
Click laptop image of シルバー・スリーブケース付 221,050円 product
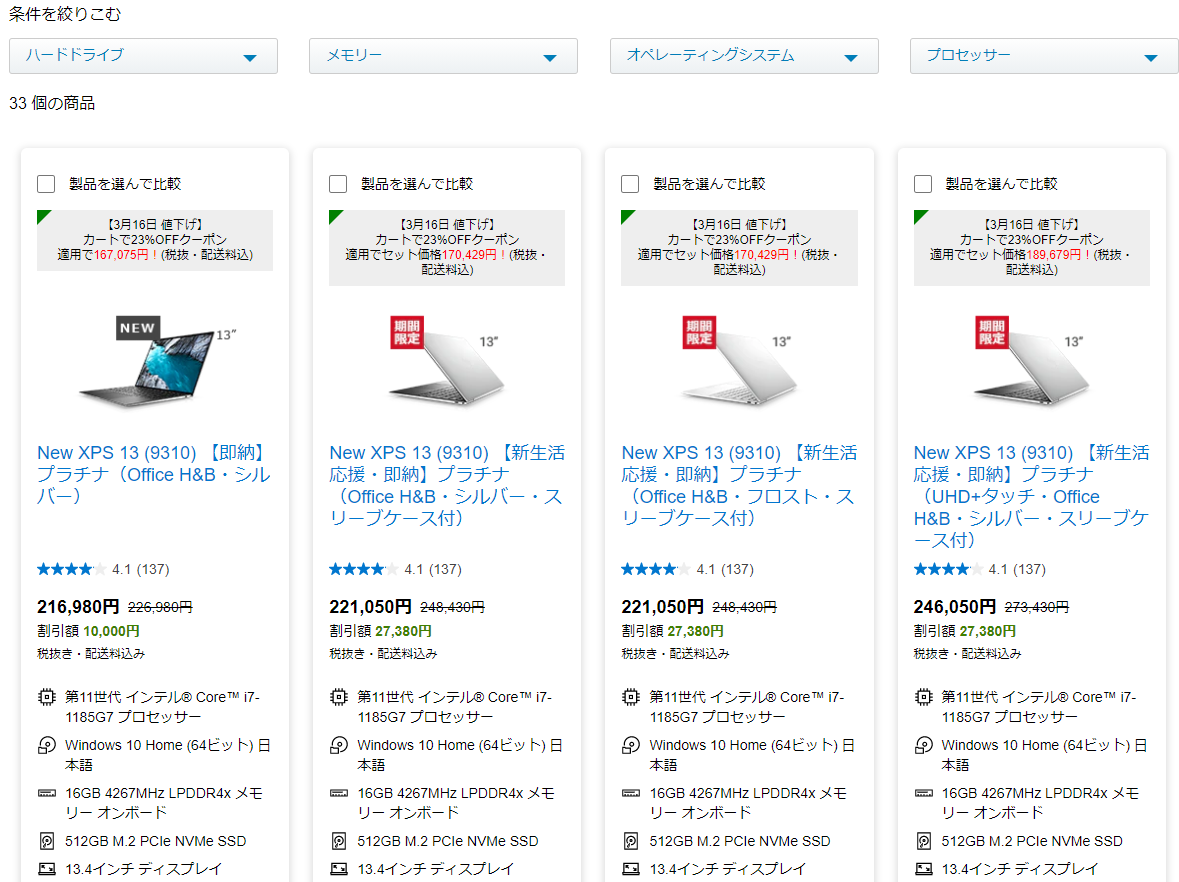[447, 362]
